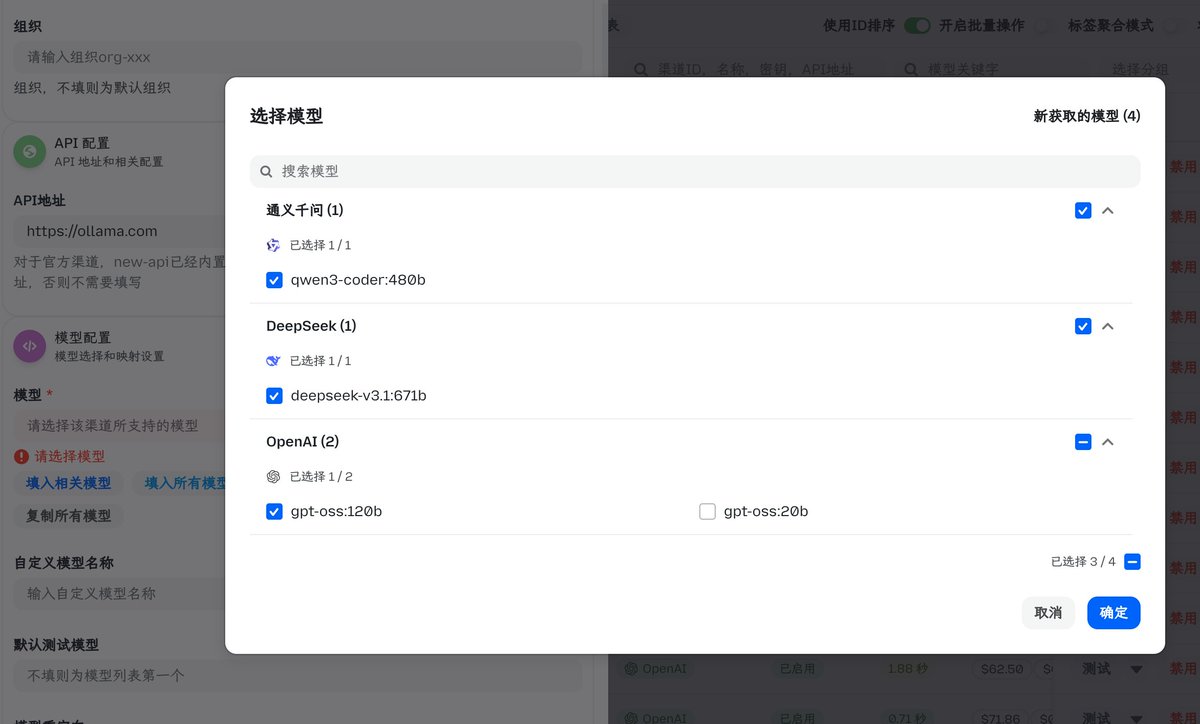Image resolution: width=1200 pixels, height=724 pixels.
Task: Uncheck the qwen3-coder:480b model
Action: coord(274,280)
